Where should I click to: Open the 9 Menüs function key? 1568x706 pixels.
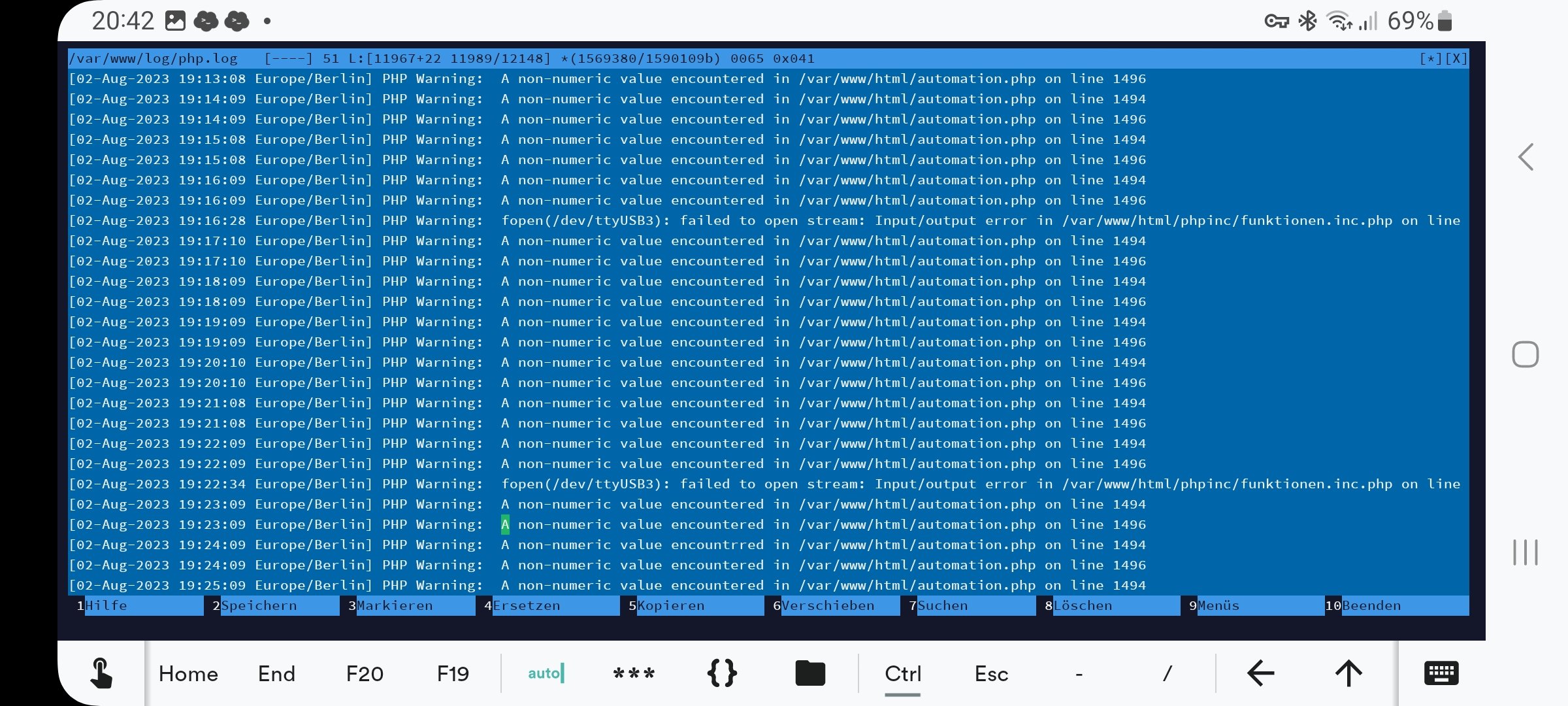pyautogui.click(x=1218, y=606)
